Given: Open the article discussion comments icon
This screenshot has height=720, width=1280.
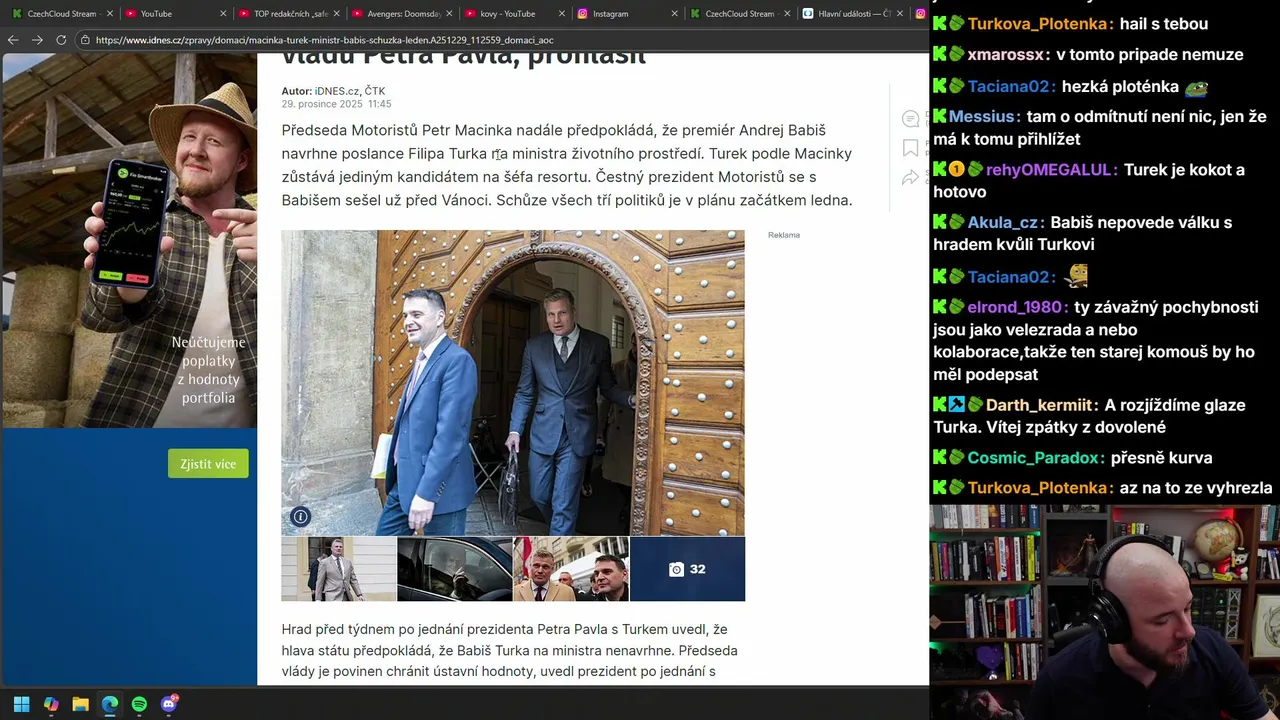Looking at the screenshot, I should click(x=910, y=119).
